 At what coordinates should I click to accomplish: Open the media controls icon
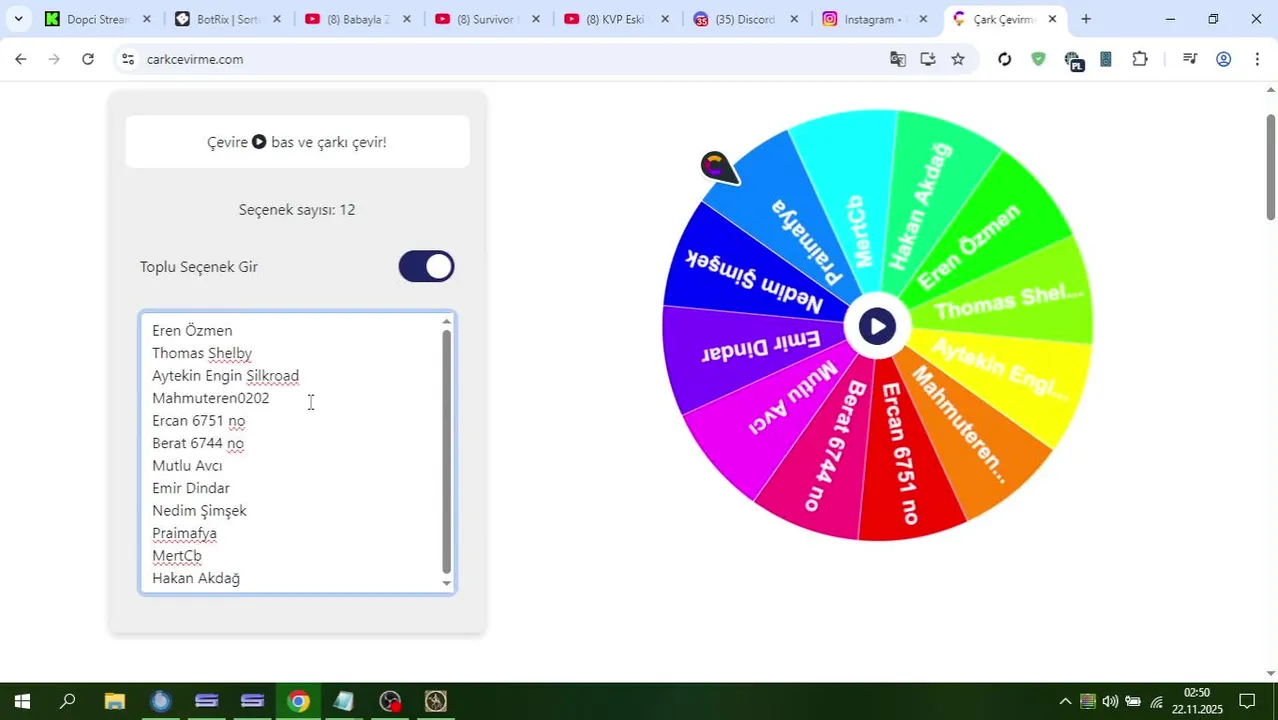[1190, 59]
